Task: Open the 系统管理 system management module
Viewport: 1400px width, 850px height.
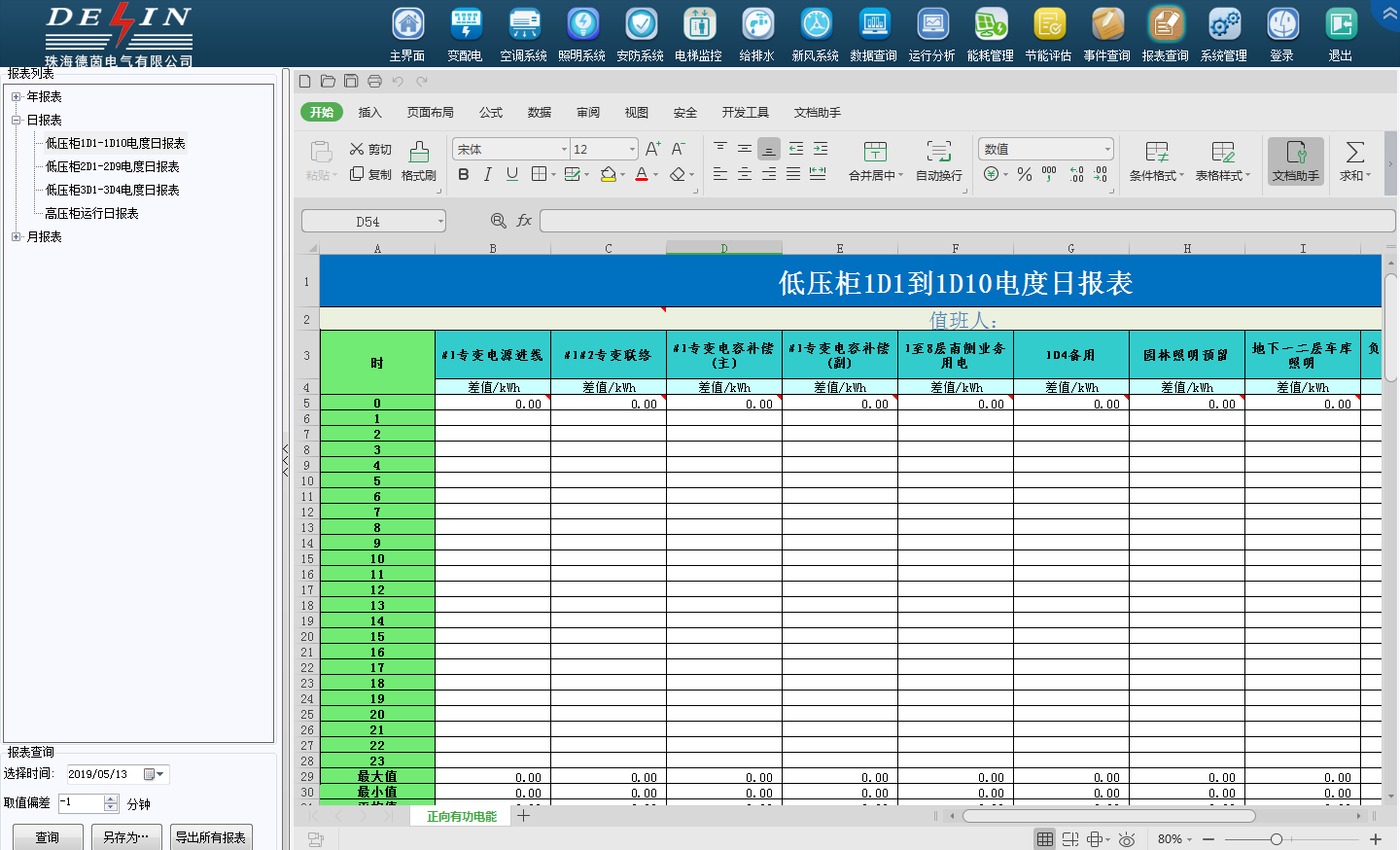Action: 1224,34
